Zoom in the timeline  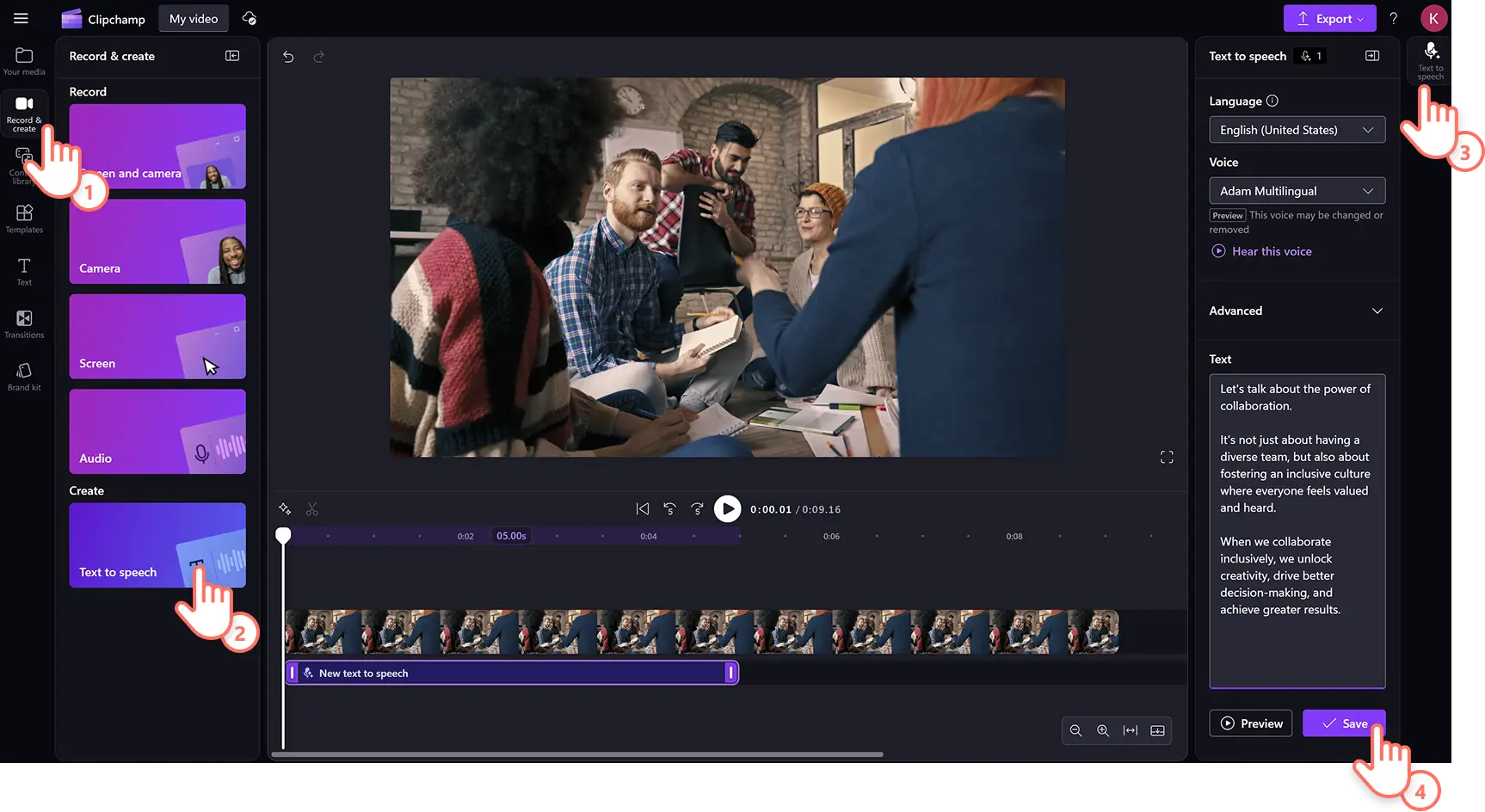coord(1103,730)
